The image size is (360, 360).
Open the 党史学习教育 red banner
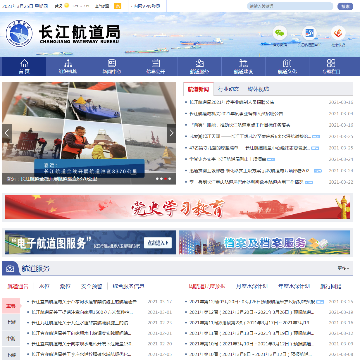(x=177, y=207)
